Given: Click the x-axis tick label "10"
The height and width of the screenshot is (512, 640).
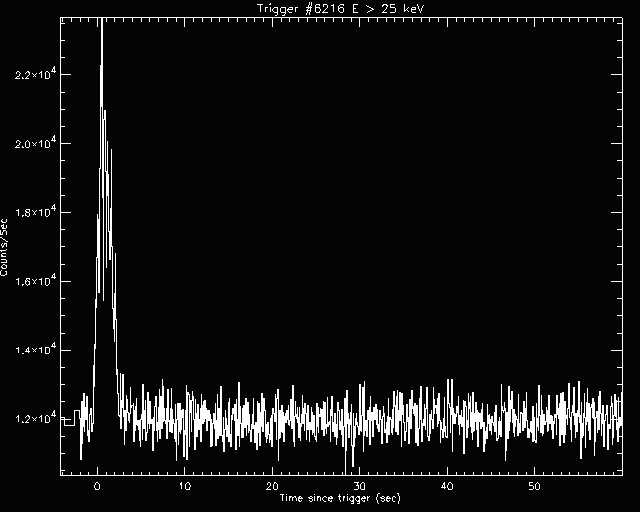Looking at the screenshot, I should pos(184,486).
